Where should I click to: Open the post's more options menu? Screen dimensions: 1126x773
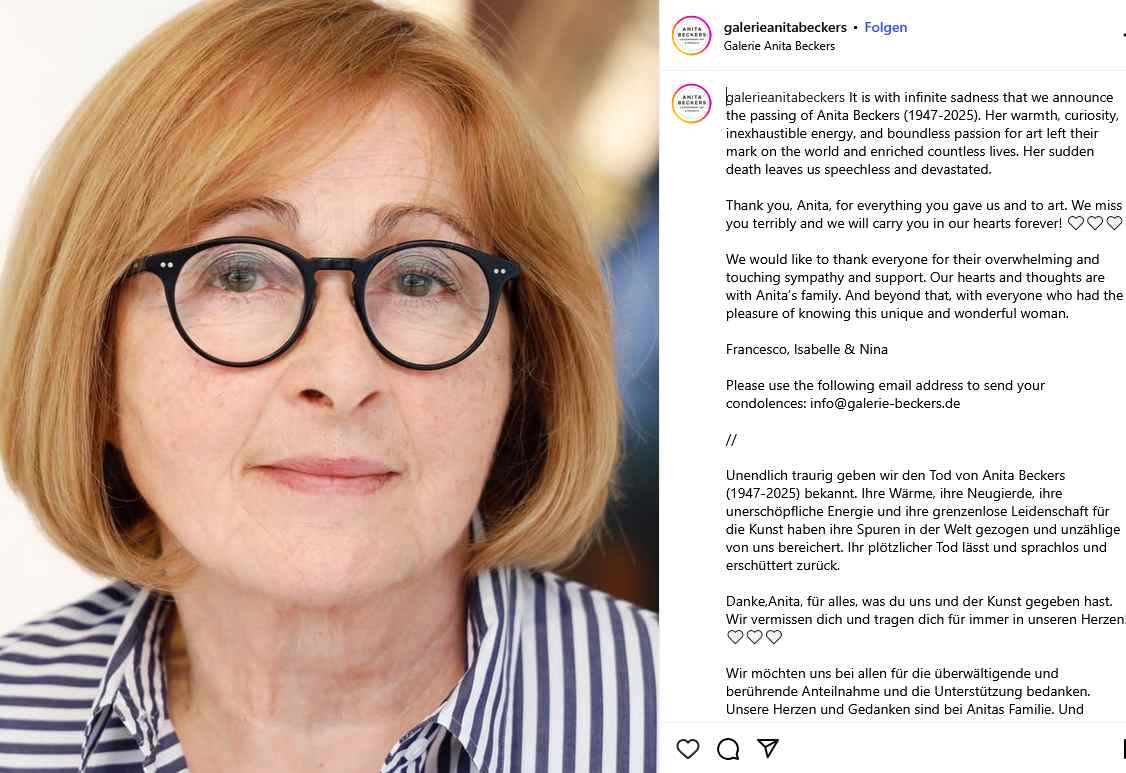point(1123,35)
